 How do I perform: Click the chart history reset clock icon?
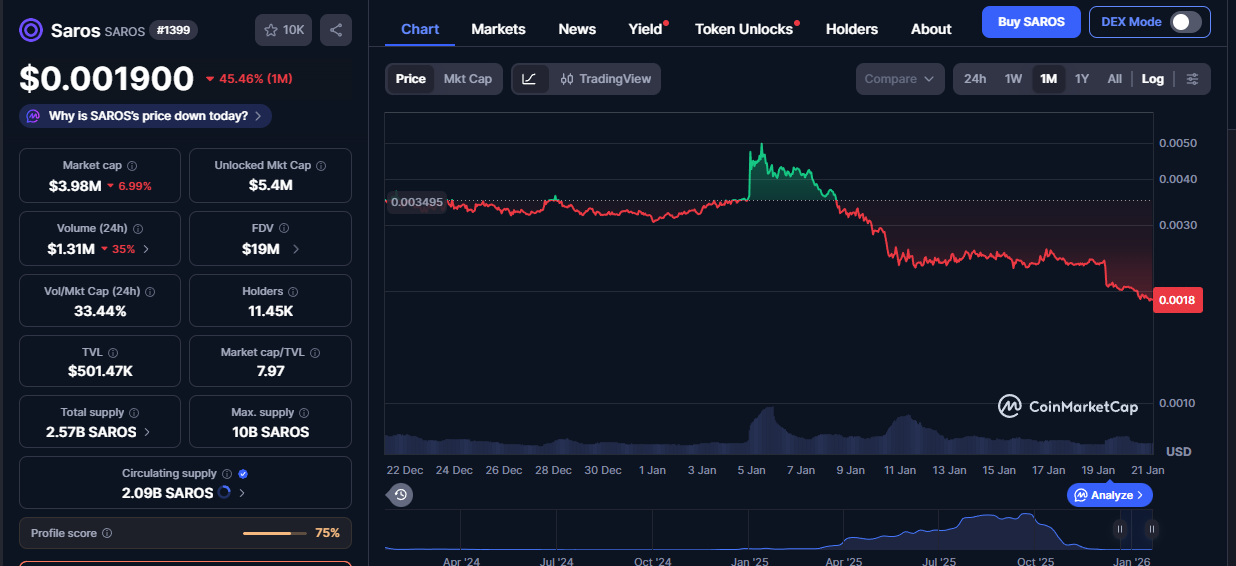(401, 494)
